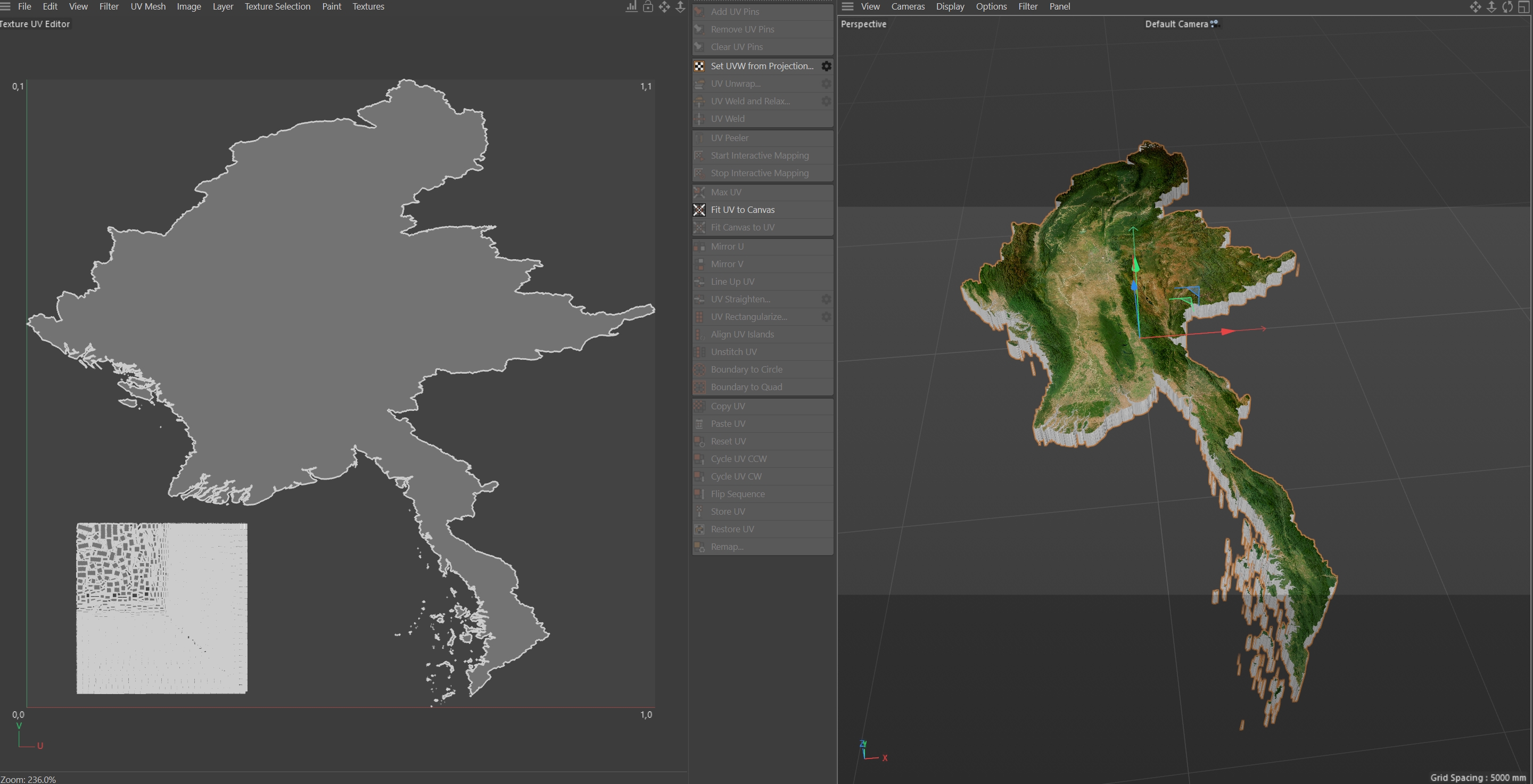
Task: Click the Default Camera indicator icon
Action: [x=1215, y=24]
